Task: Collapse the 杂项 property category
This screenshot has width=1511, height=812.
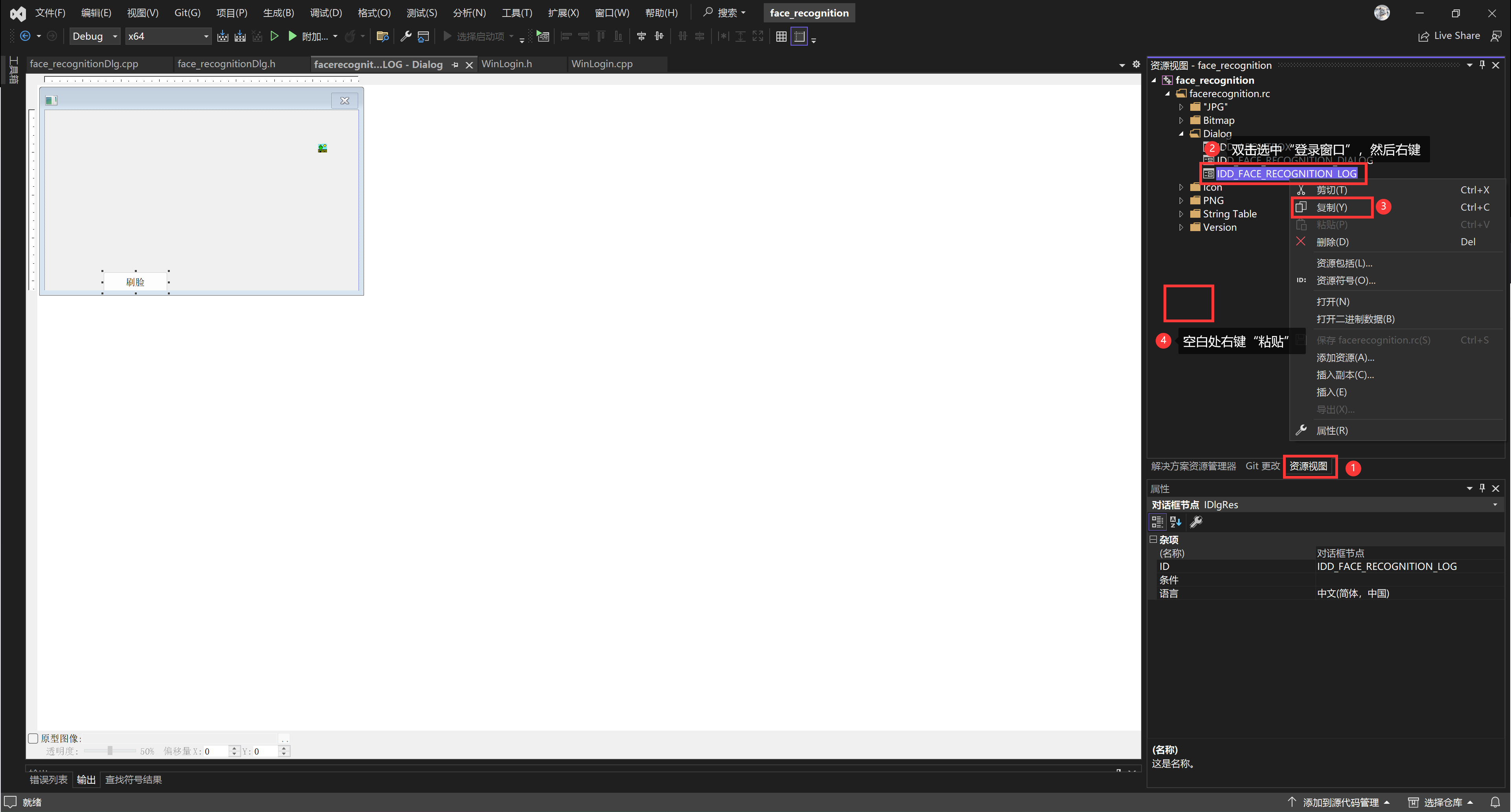Action: click(1153, 539)
